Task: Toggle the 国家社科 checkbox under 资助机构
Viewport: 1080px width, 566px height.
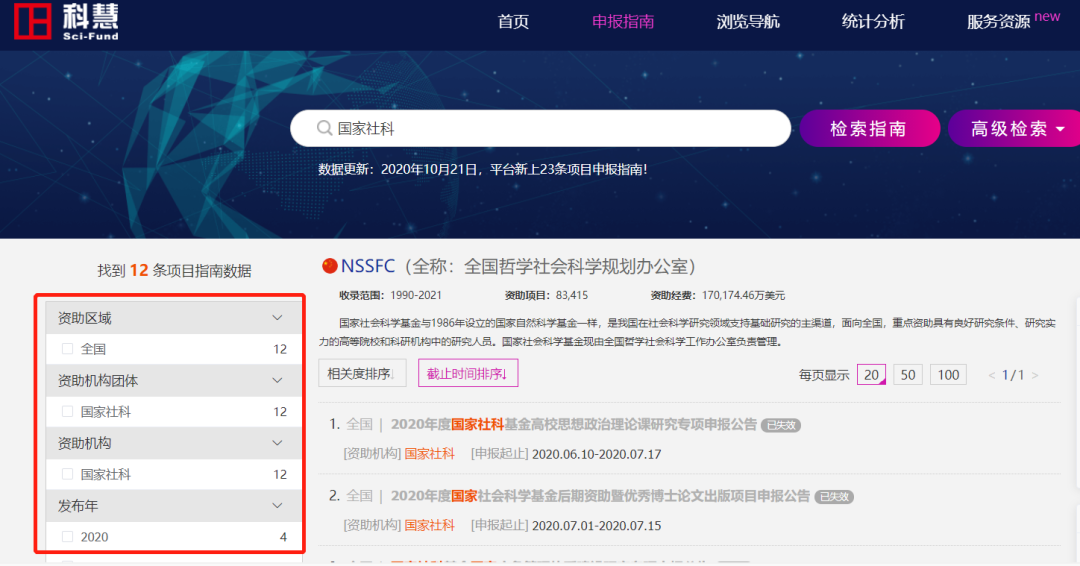Action: [x=68, y=474]
